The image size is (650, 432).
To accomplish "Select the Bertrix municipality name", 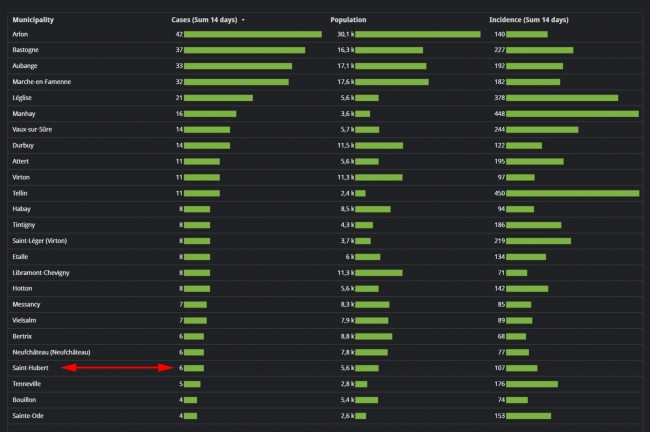I will click(22, 336).
